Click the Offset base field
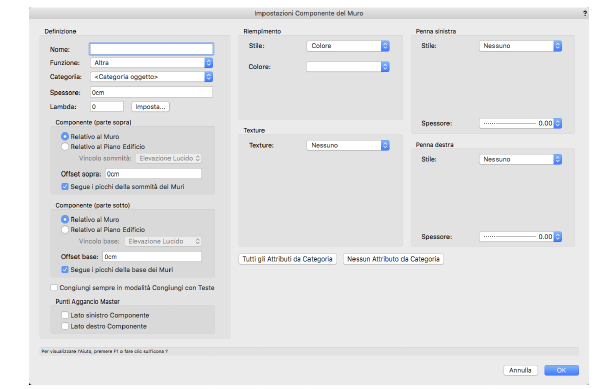Viewport: 608px width, 389px height. pyautogui.click(x=152, y=257)
